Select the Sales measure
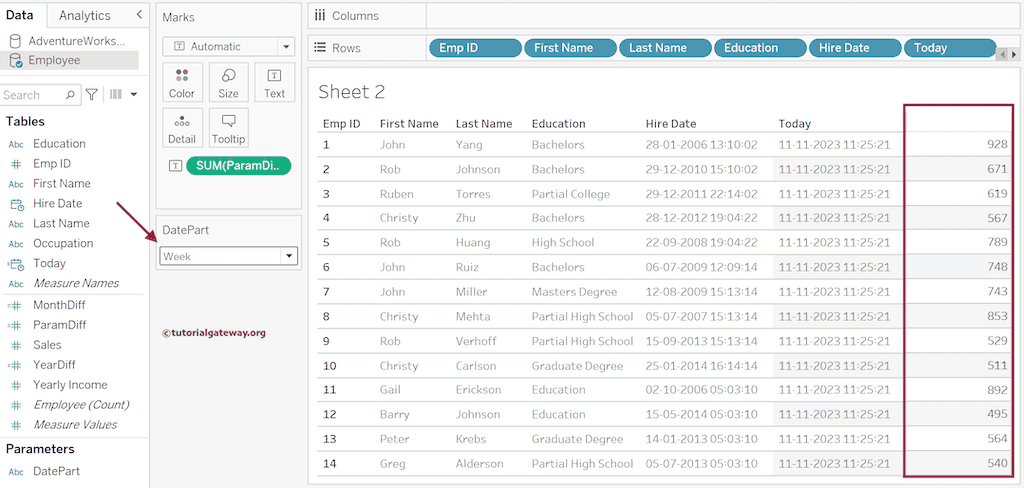This screenshot has height=488, width=1024. [47, 345]
